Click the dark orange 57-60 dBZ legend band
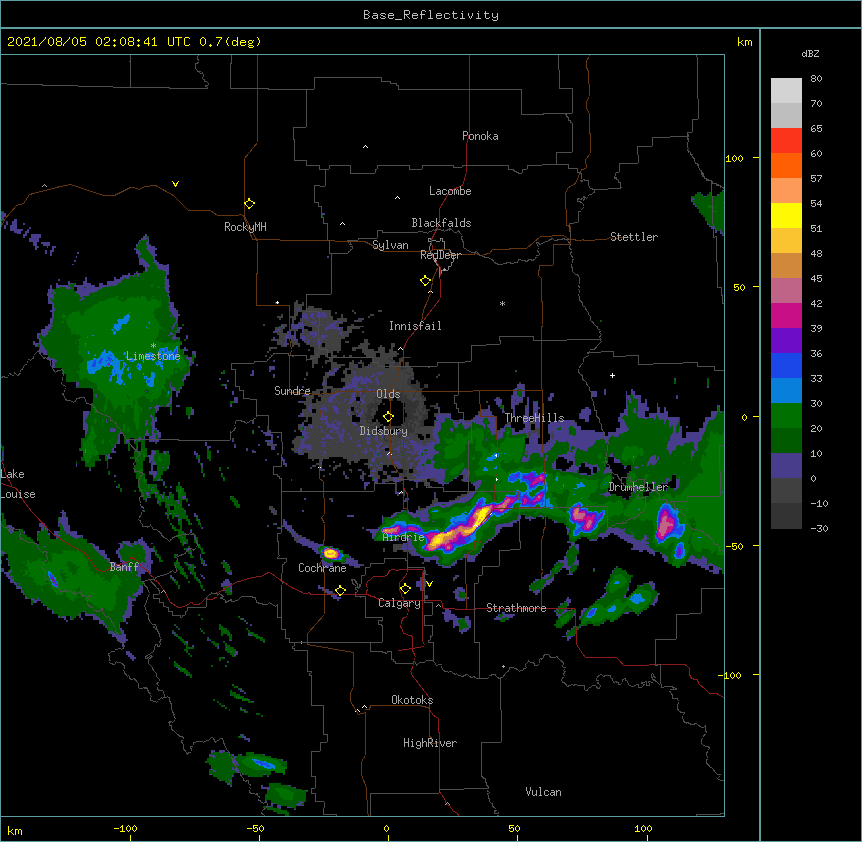 pyautogui.click(x=786, y=165)
